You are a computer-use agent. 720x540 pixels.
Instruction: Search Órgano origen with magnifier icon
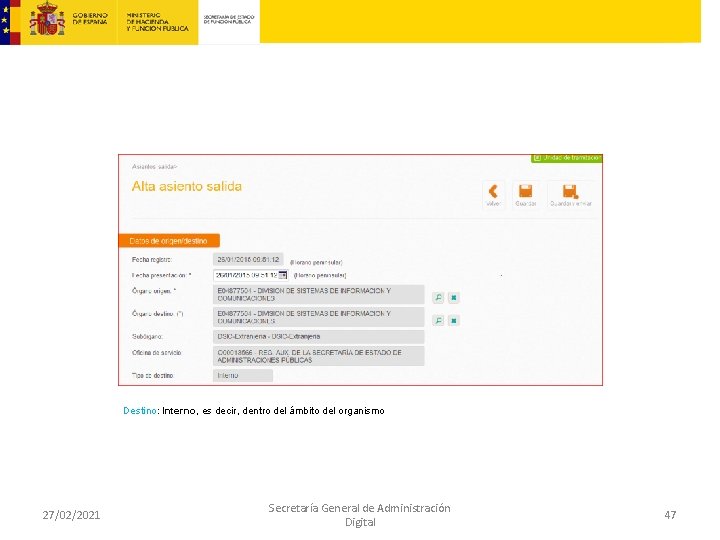[x=439, y=298]
